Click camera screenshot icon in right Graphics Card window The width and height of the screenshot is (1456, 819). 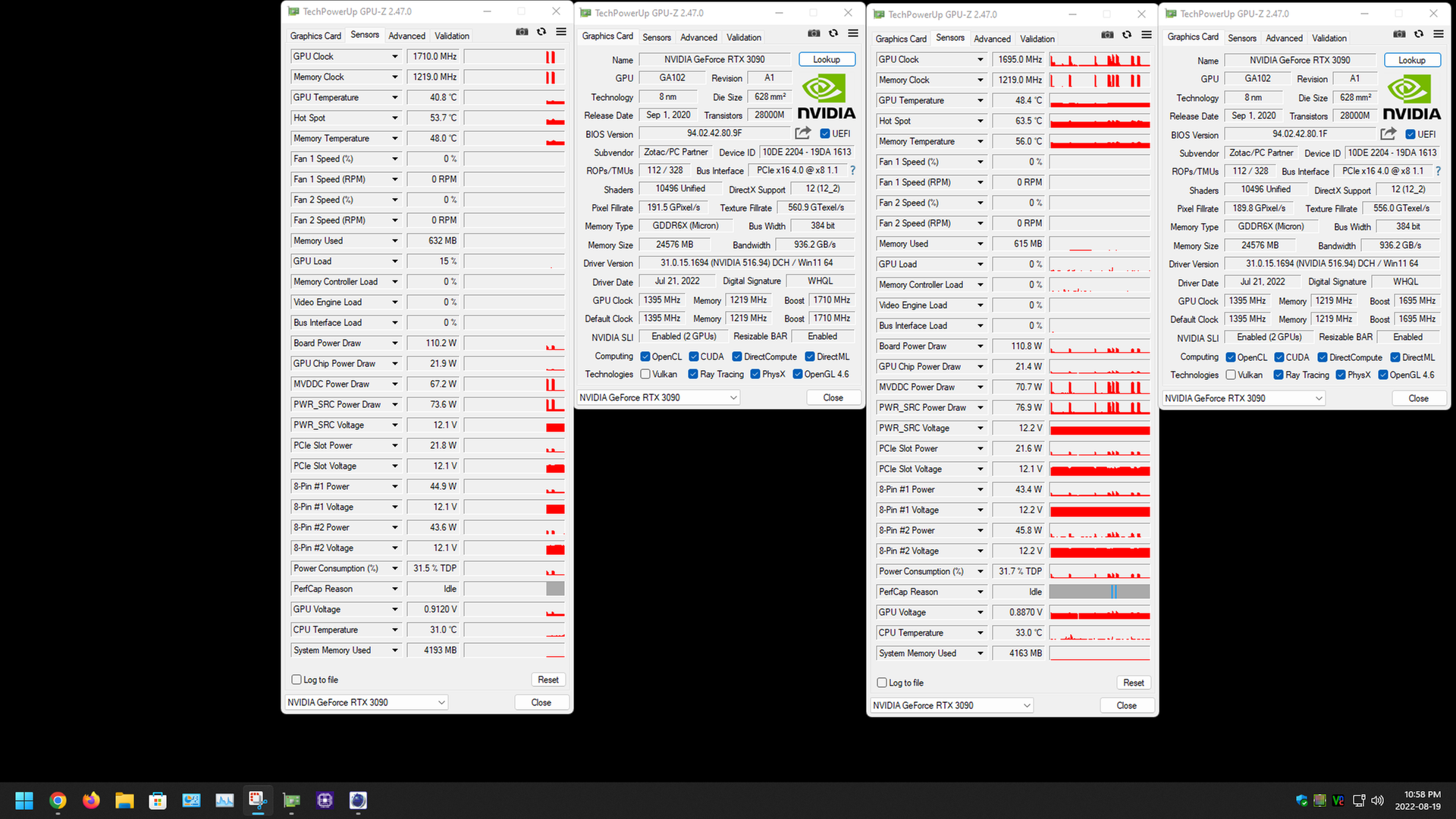[x=1399, y=34]
